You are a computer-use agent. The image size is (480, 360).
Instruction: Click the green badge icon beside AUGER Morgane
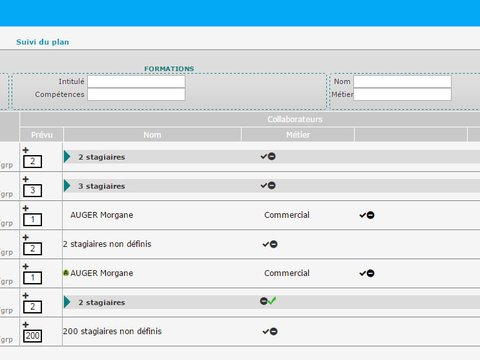(x=66, y=273)
